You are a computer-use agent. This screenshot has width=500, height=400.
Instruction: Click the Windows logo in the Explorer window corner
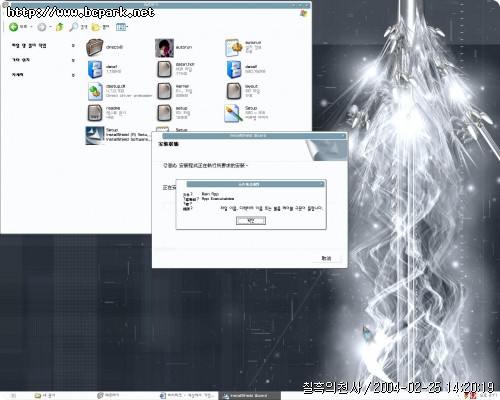(303, 13)
